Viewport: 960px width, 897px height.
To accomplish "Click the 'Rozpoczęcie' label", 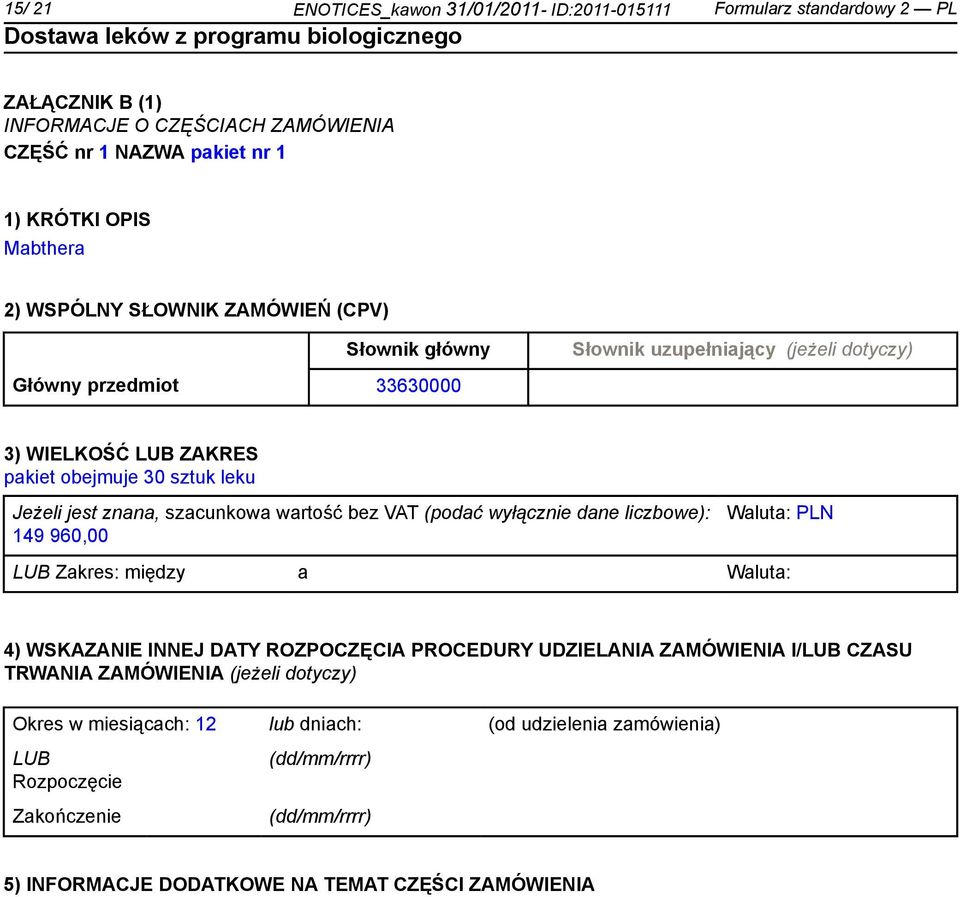I will click(x=67, y=782).
